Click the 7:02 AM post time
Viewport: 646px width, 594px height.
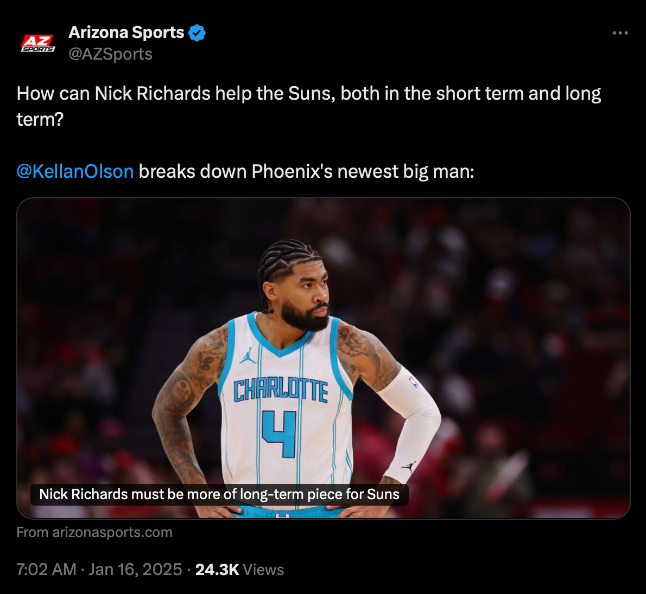tap(46, 569)
